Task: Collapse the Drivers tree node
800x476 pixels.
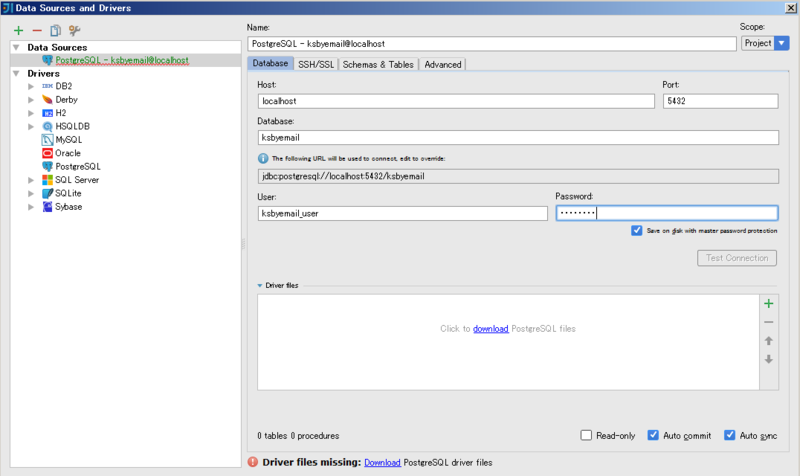Action: [x=16, y=73]
